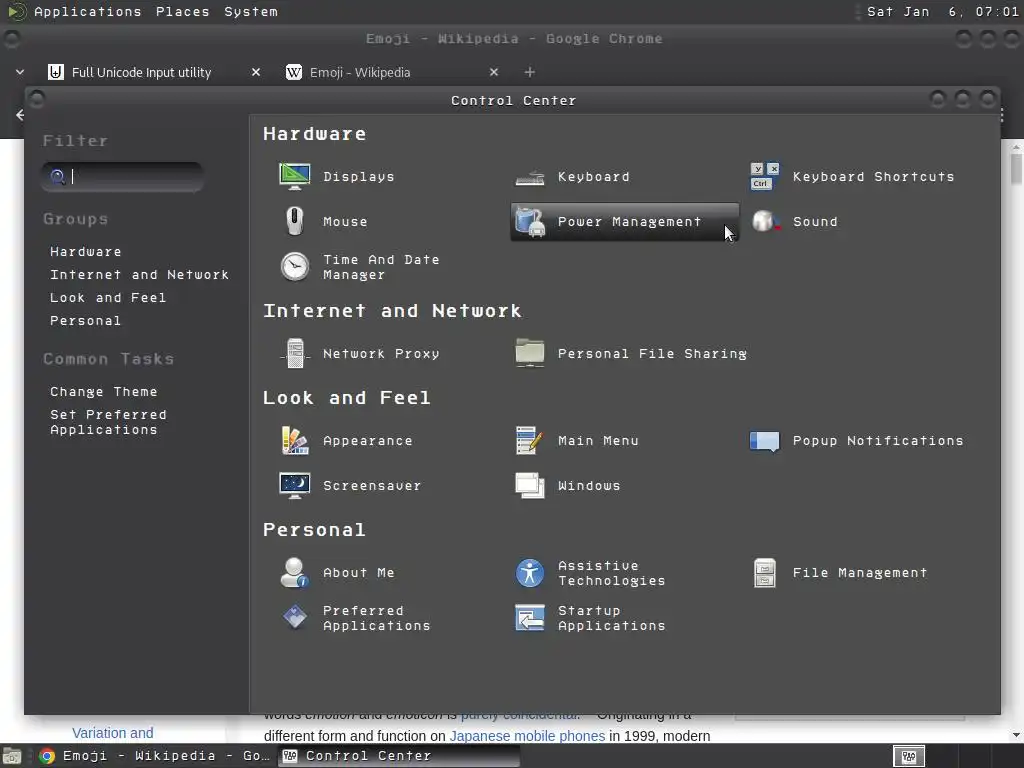Click the About Me label

pos(359,573)
